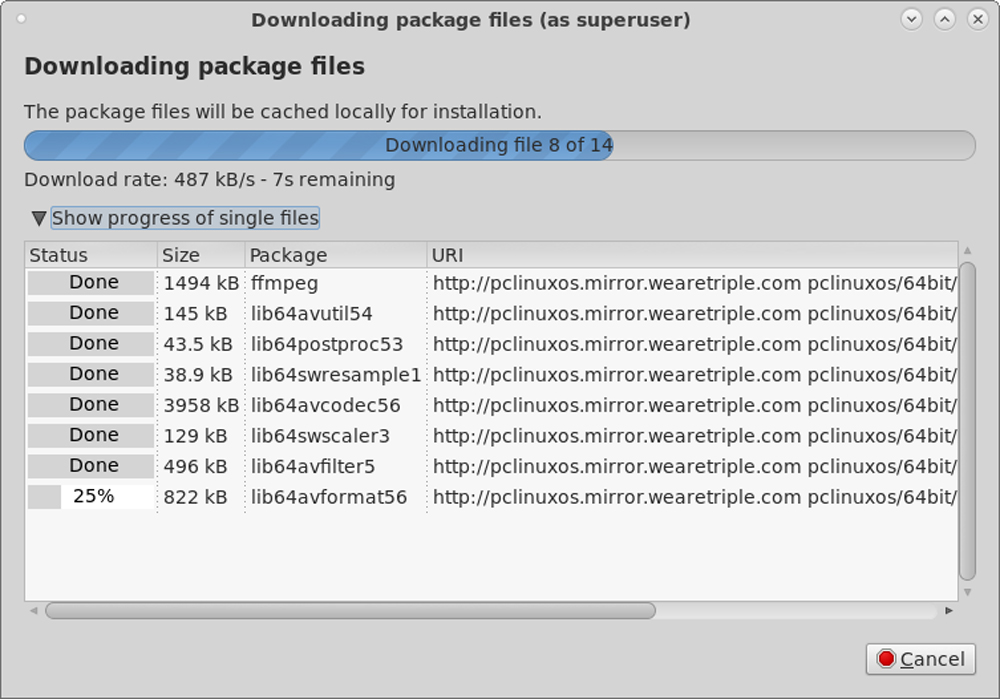Sort by the Size column header

click(201, 255)
